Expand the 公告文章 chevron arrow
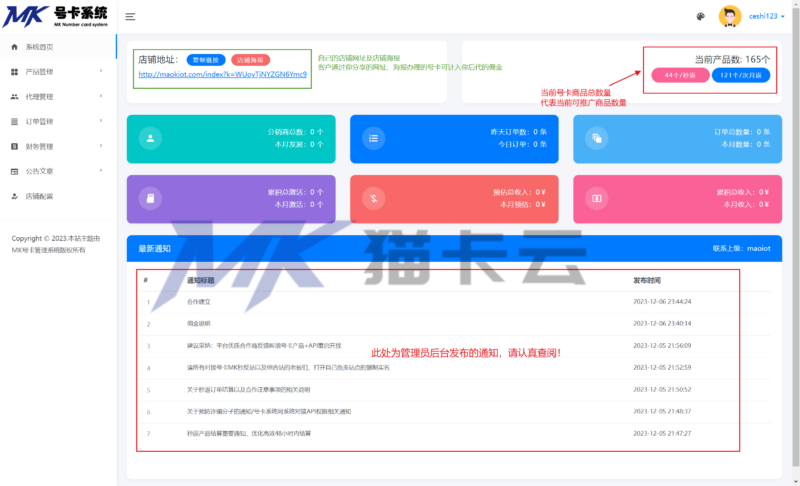Viewport: 800px width, 486px height. pos(101,170)
